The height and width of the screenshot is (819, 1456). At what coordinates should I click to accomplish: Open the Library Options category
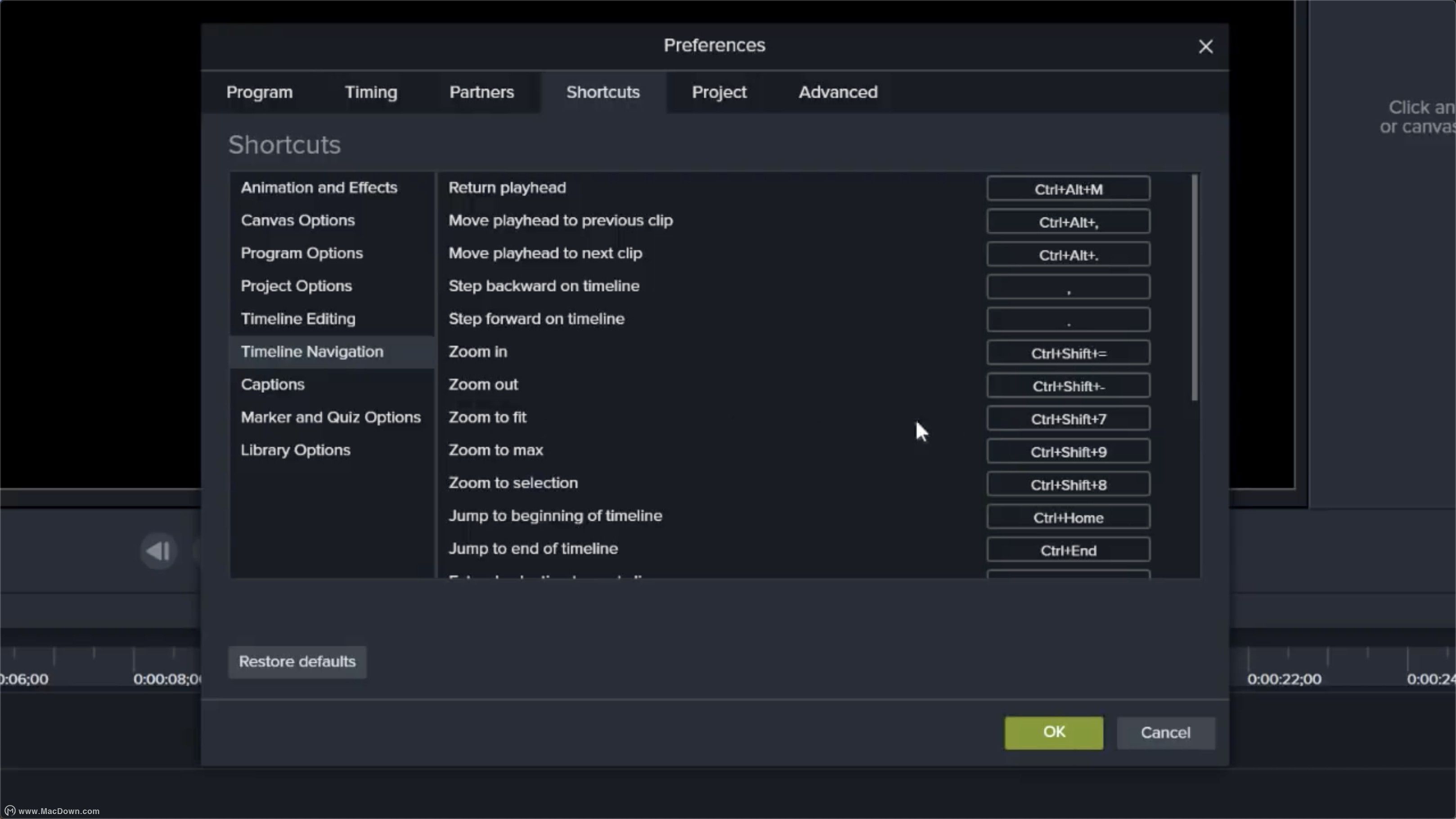coord(296,450)
